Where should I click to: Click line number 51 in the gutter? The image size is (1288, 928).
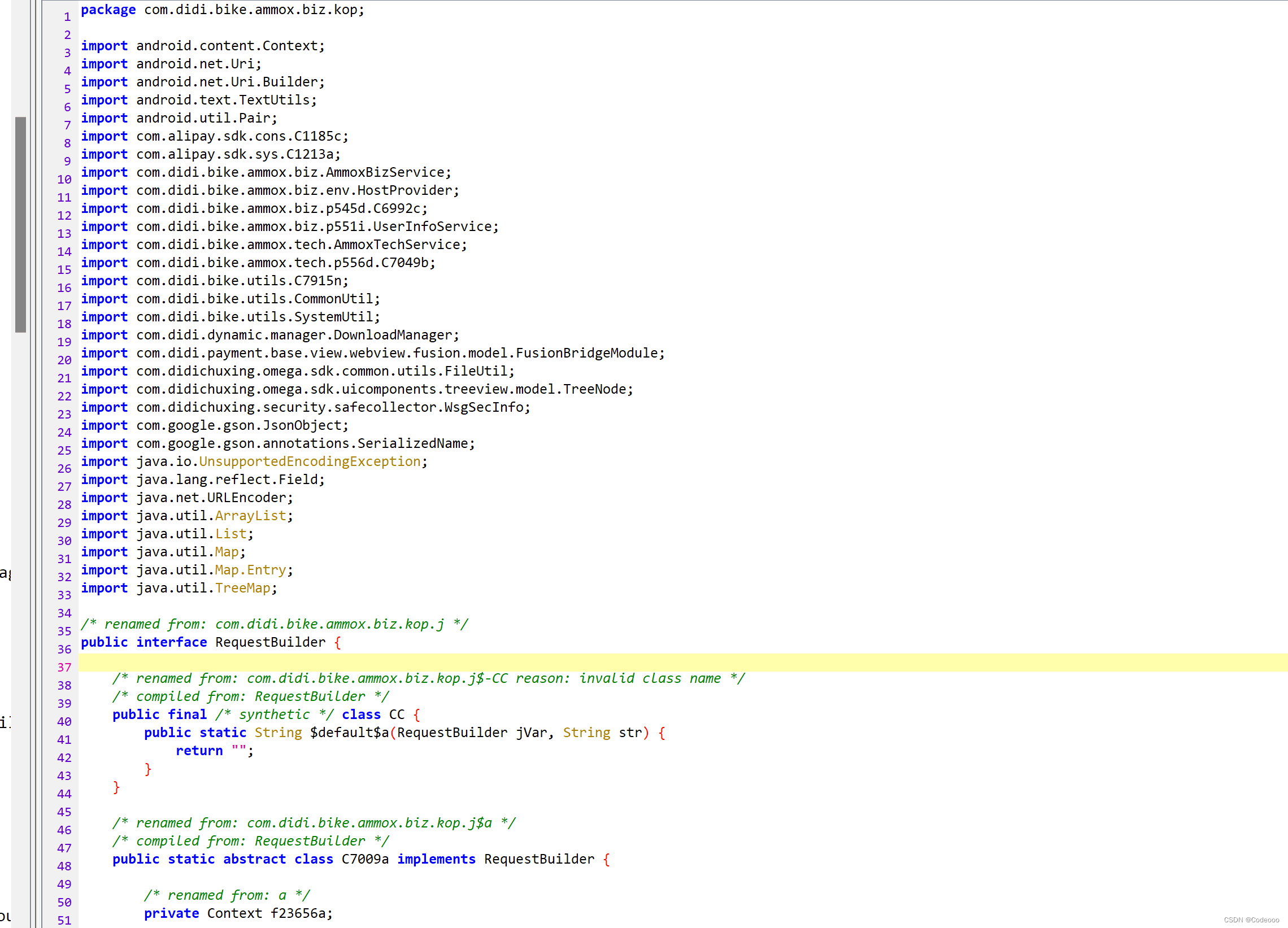64,920
